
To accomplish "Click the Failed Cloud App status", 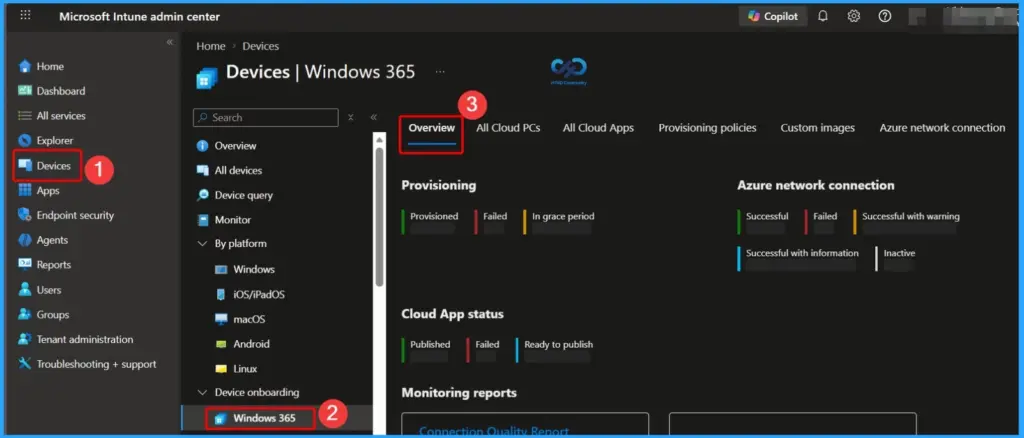I will (x=487, y=344).
